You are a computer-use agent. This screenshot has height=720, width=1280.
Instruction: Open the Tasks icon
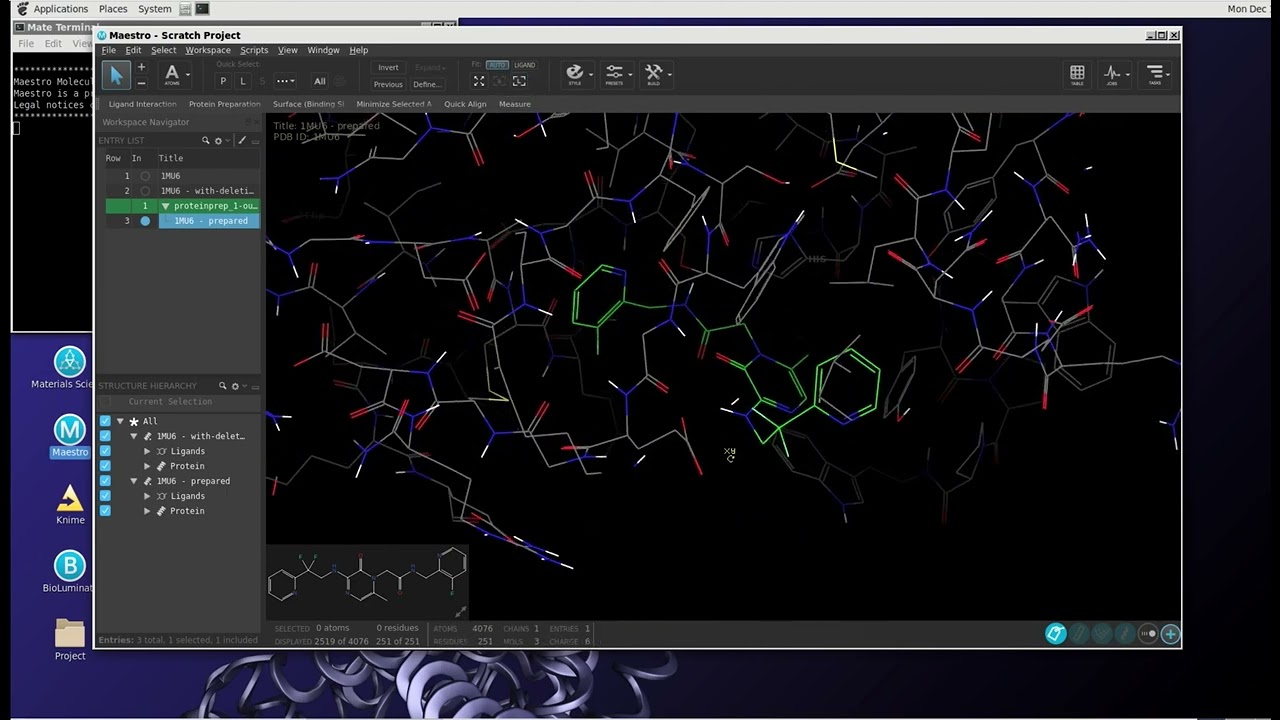point(1155,75)
